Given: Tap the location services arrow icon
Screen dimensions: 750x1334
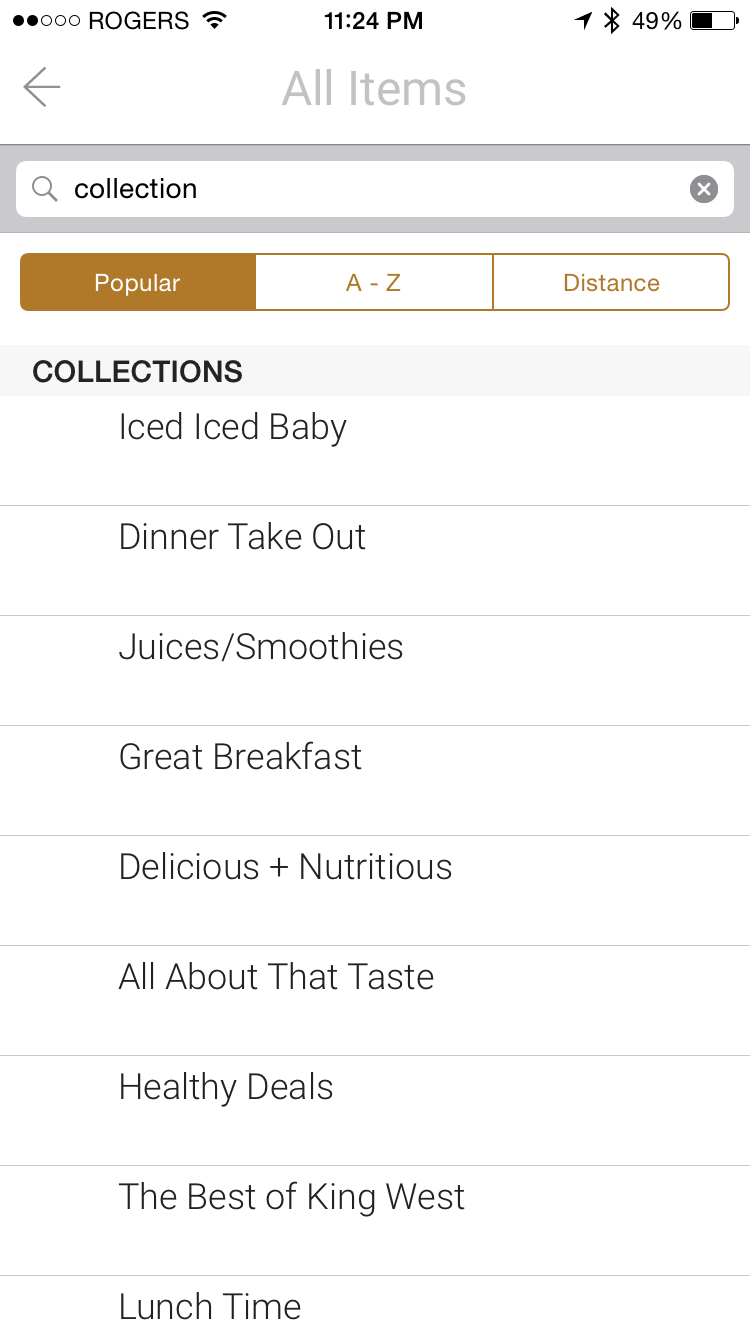Looking at the screenshot, I should click(583, 21).
